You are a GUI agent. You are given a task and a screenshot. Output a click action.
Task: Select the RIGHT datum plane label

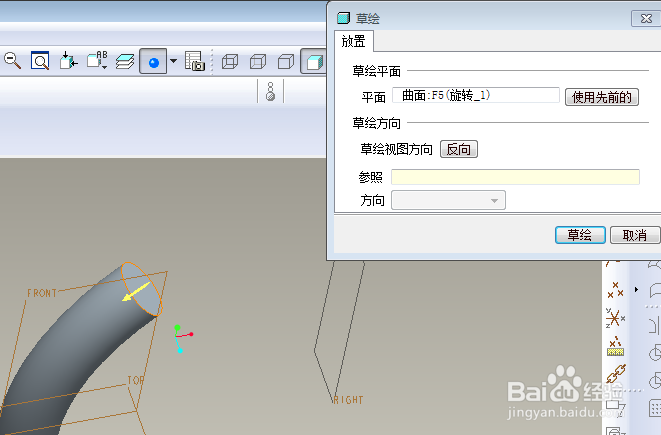pos(348,400)
